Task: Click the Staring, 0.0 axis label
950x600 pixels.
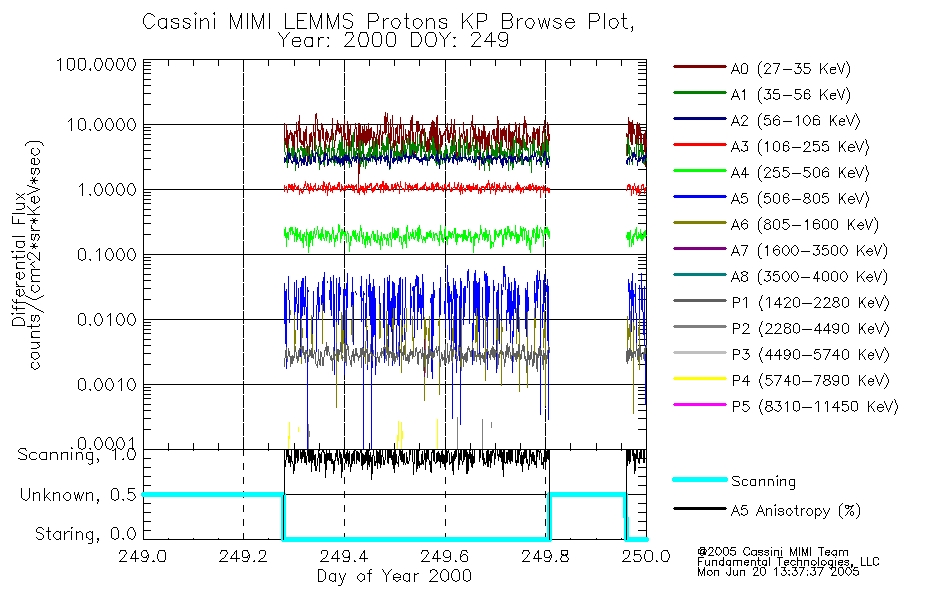Action: (x=86, y=534)
